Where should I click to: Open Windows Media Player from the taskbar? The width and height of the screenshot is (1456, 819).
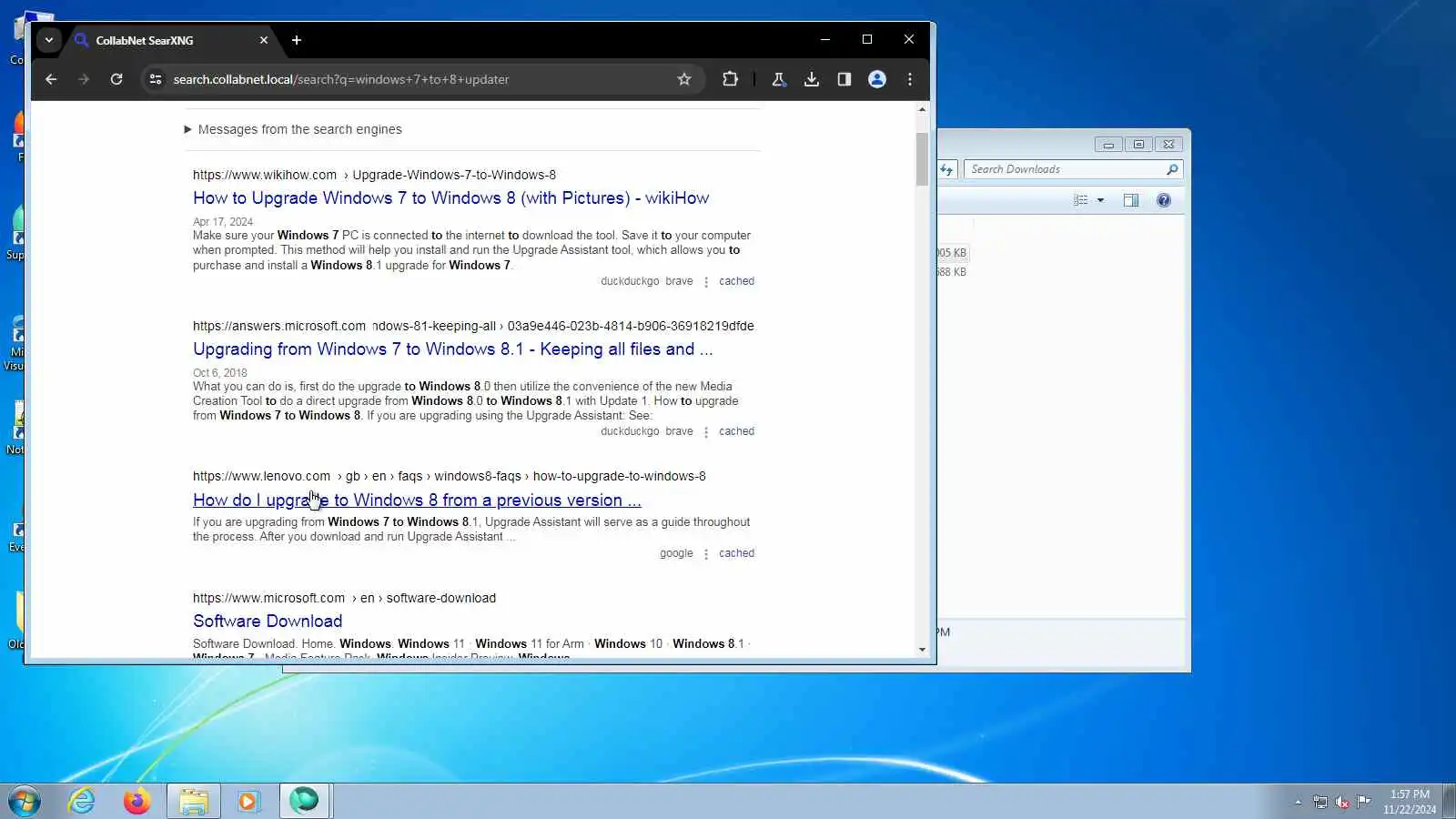248,801
